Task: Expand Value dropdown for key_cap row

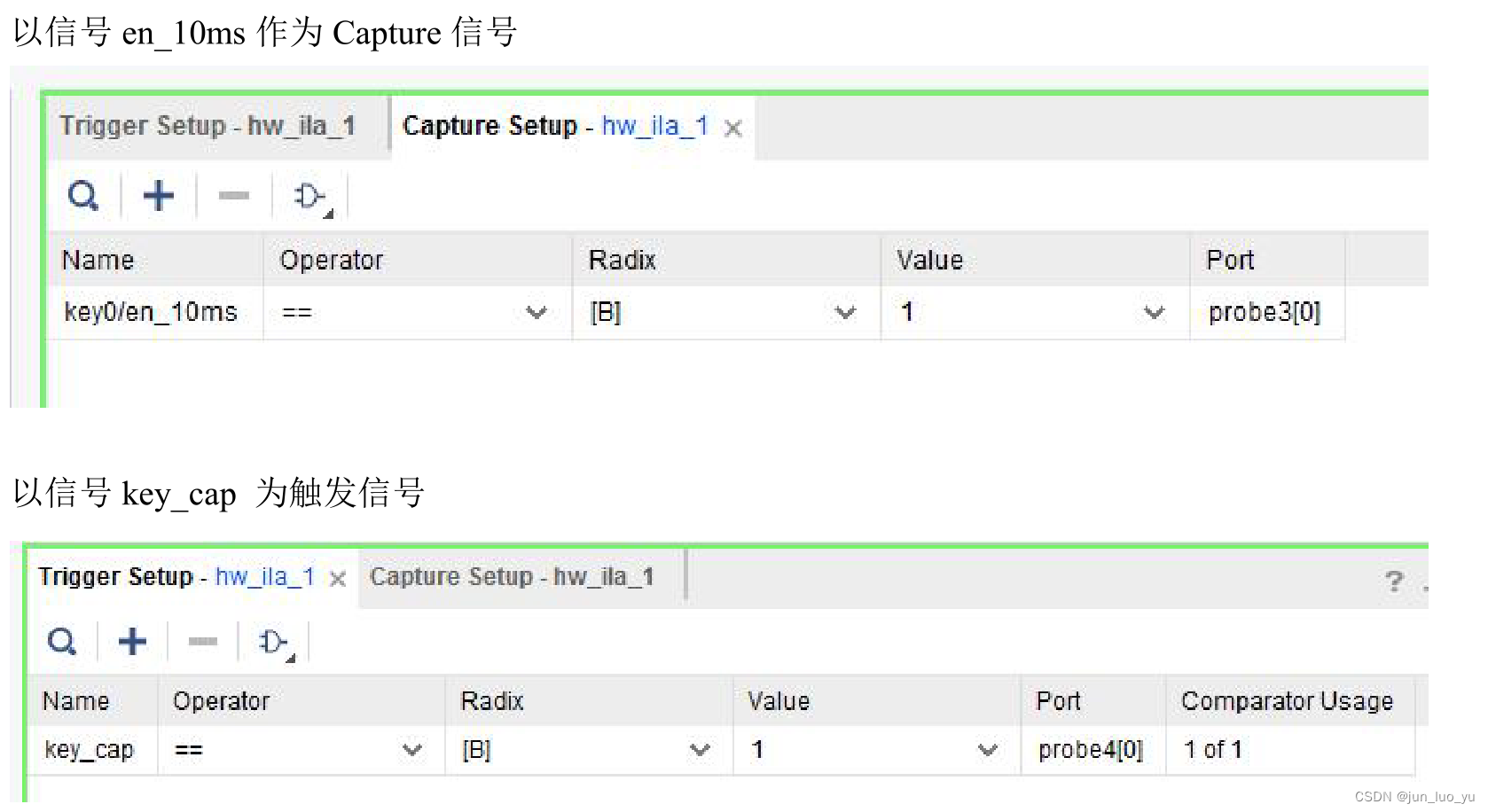Action: [x=987, y=750]
